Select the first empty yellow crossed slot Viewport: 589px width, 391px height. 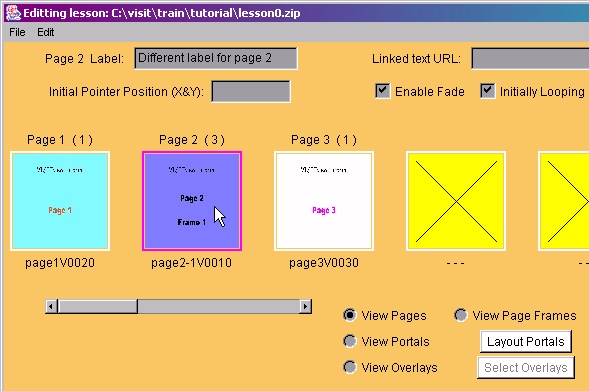(x=456, y=201)
